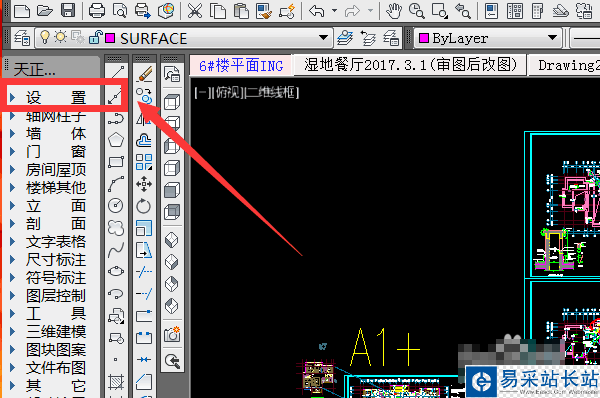The image size is (600, 398).
Task: Select the SW Isometric view icon
Action: click(172, 240)
